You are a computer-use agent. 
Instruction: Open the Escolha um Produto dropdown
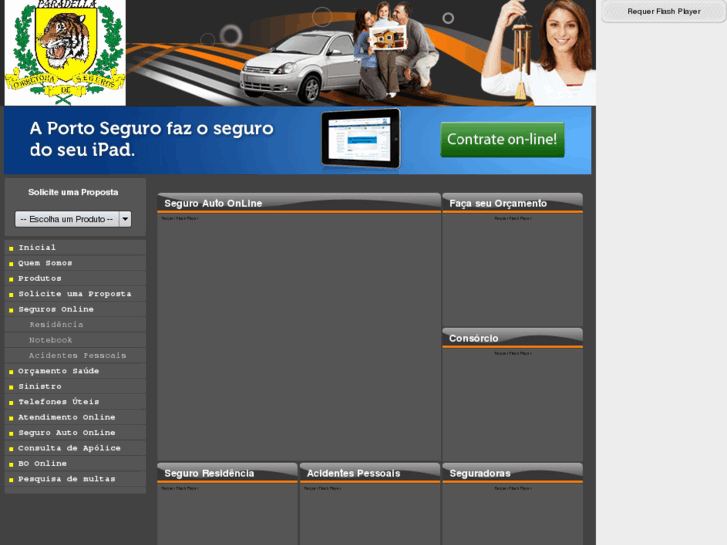point(73,219)
